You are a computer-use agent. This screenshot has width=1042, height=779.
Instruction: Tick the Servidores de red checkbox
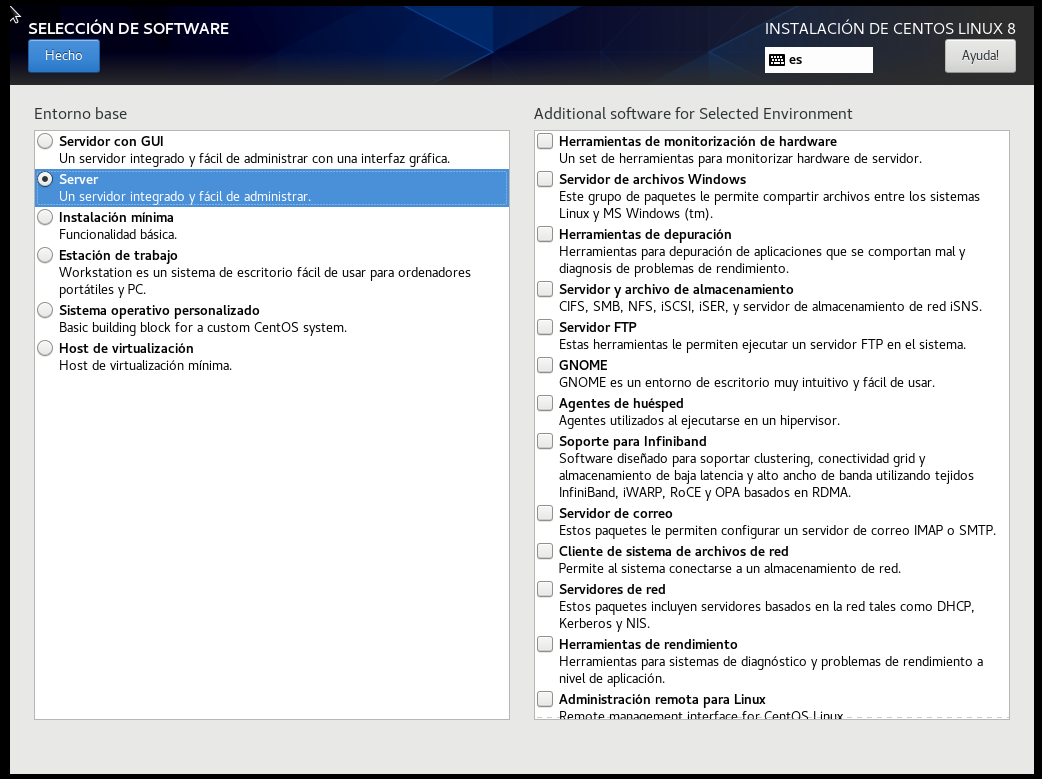coord(545,589)
